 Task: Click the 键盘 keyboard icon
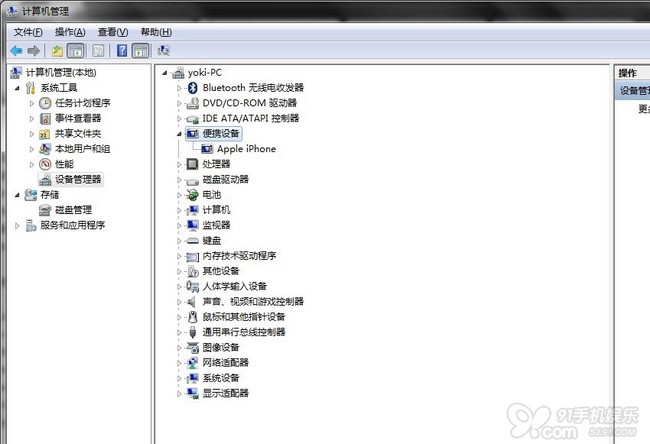(x=192, y=240)
